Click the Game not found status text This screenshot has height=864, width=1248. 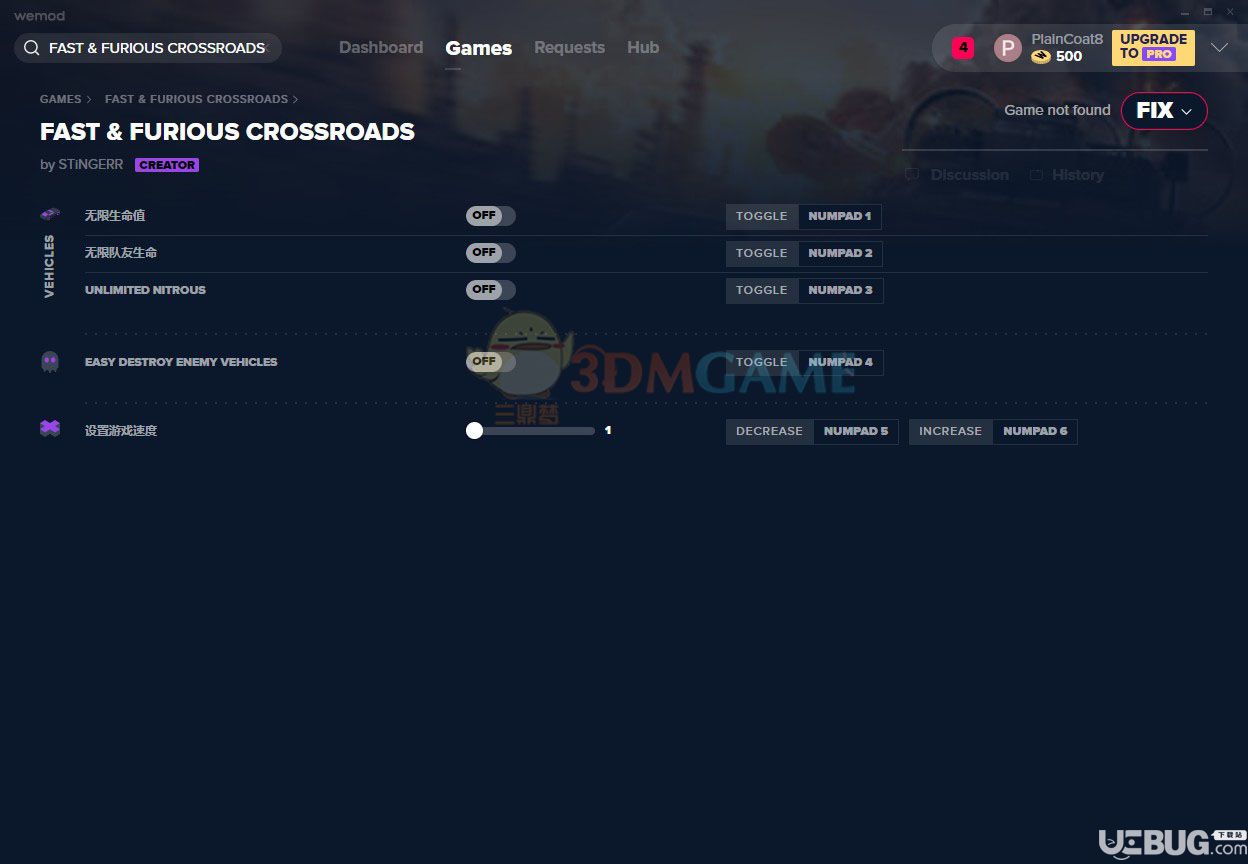coord(1057,110)
